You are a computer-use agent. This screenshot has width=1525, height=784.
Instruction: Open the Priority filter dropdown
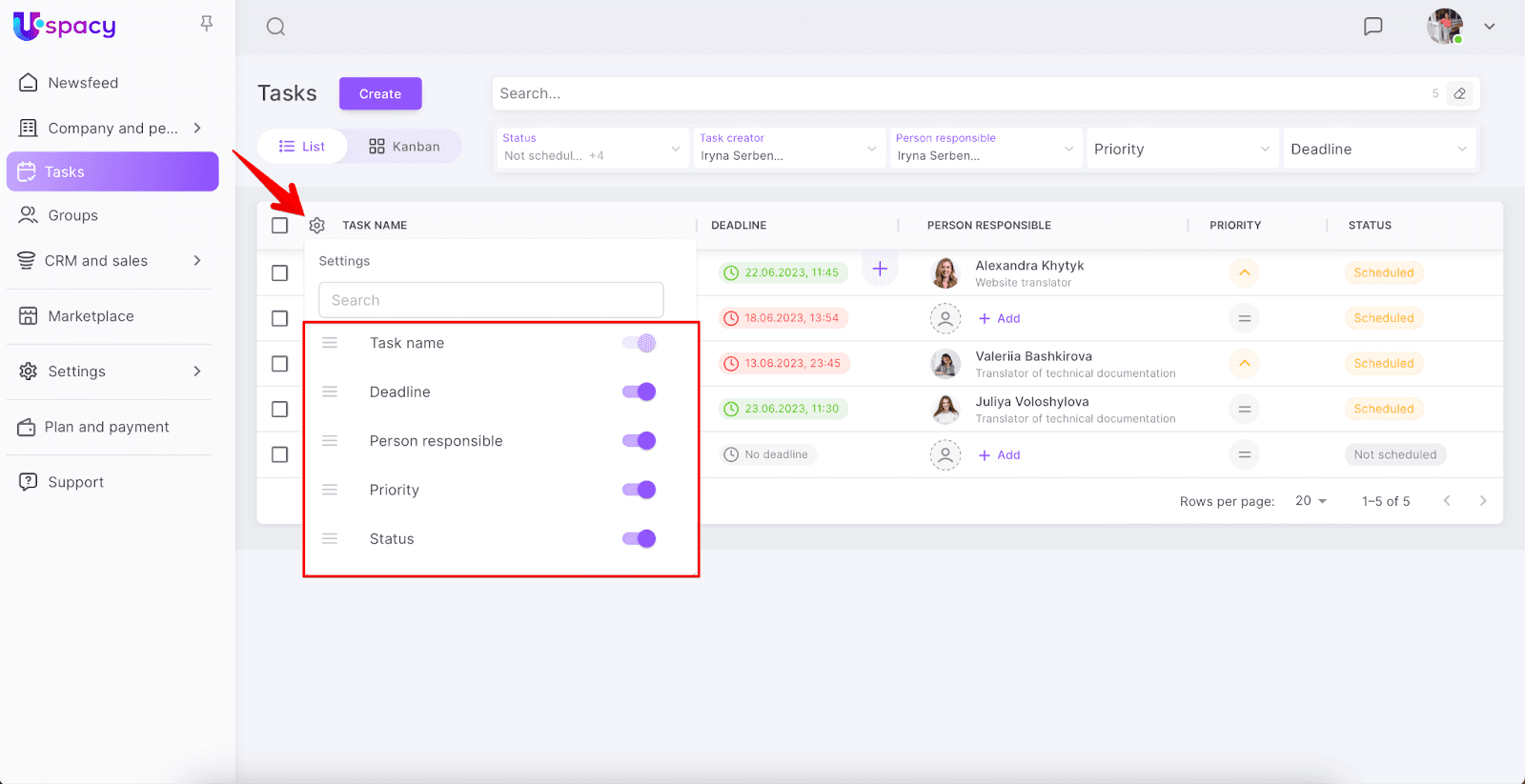coord(1181,150)
